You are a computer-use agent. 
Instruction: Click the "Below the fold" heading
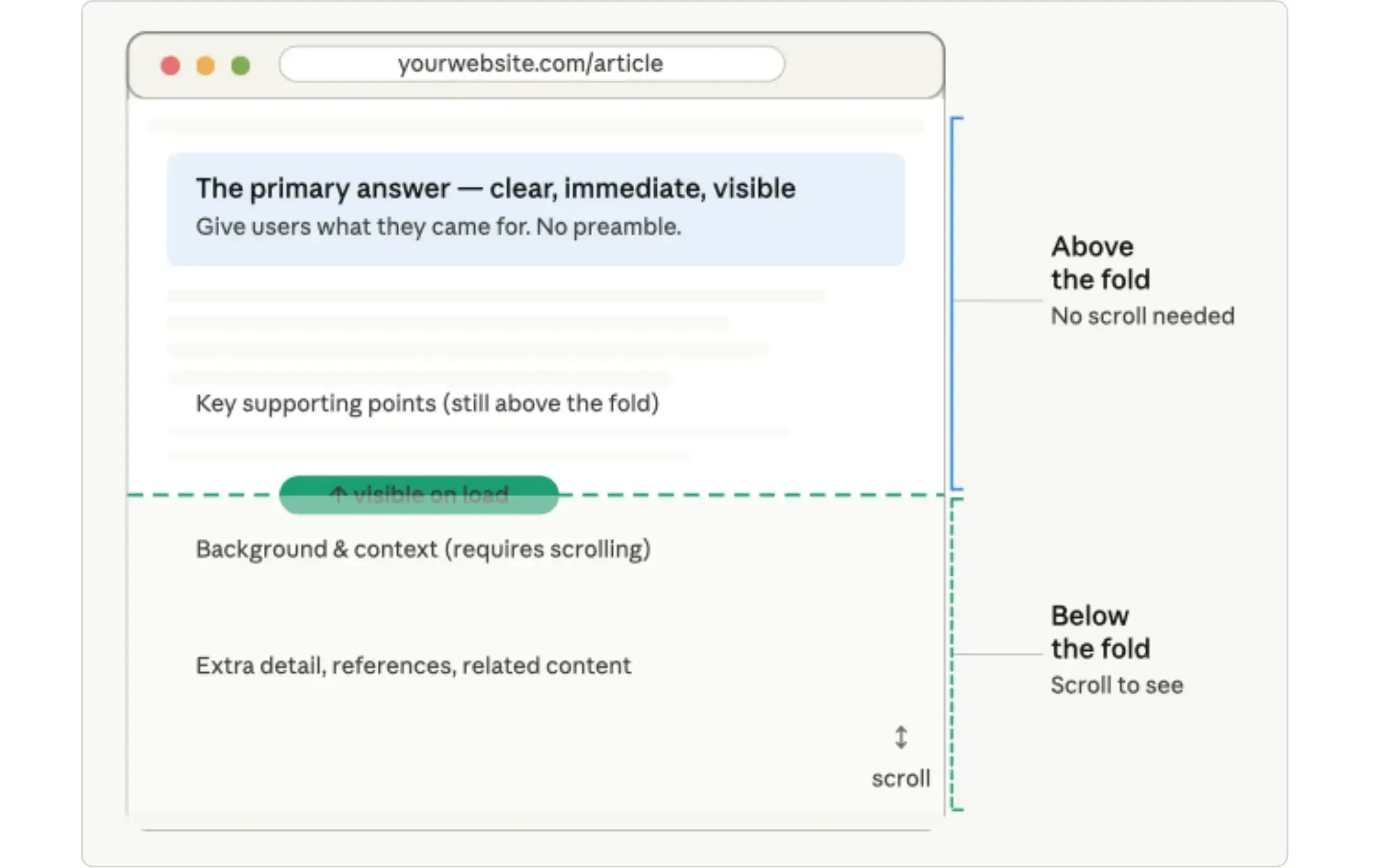click(x=1100, y=632)
